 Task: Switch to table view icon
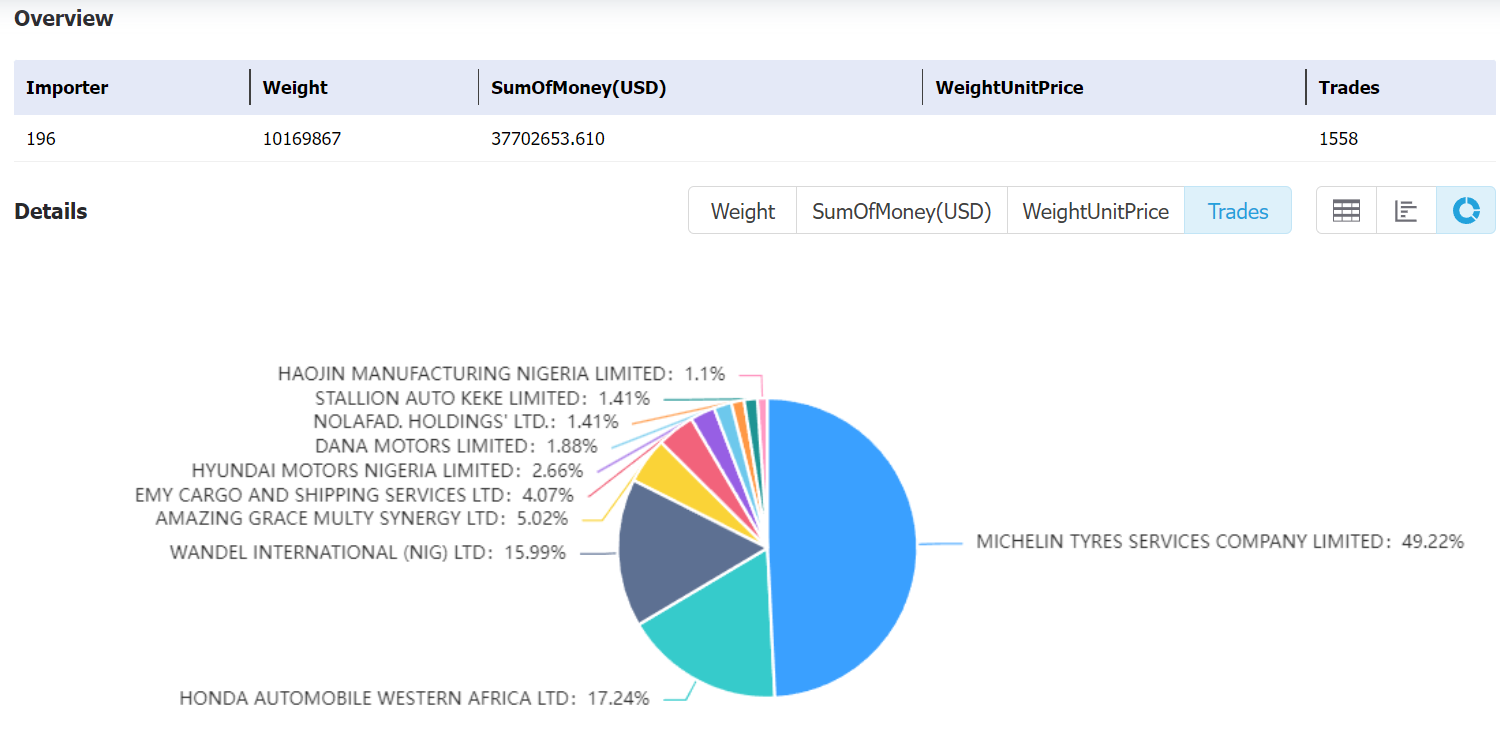tap(1346, 211)
